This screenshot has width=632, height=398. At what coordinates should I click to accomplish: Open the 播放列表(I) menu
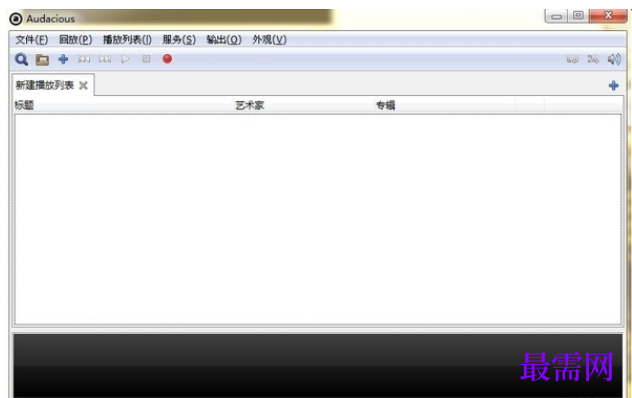[x=127, y=40]
